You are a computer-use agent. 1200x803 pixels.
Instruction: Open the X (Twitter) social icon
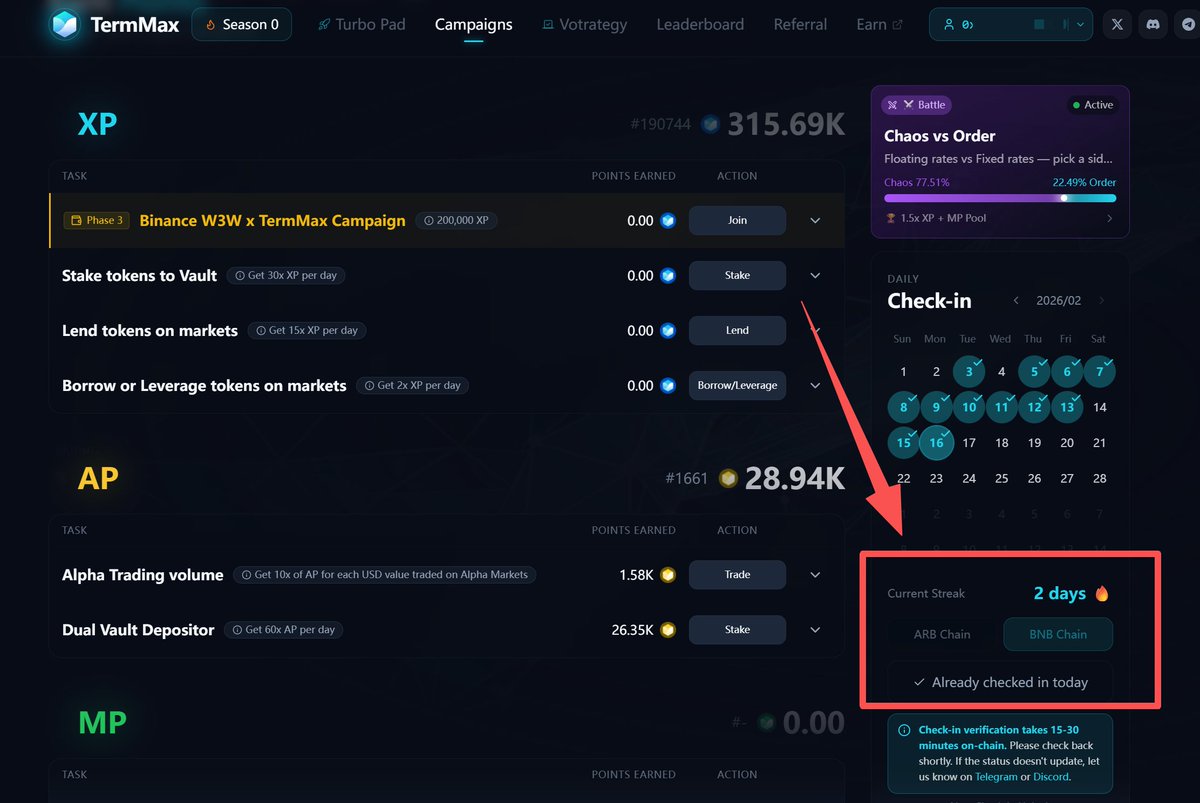coord(1117,24)
